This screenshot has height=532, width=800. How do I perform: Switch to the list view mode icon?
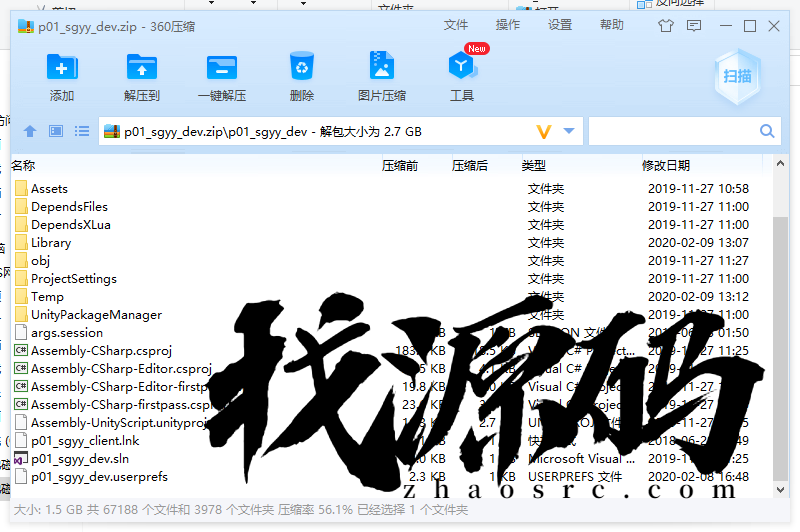pyautogui.click(x=82, y=132)
